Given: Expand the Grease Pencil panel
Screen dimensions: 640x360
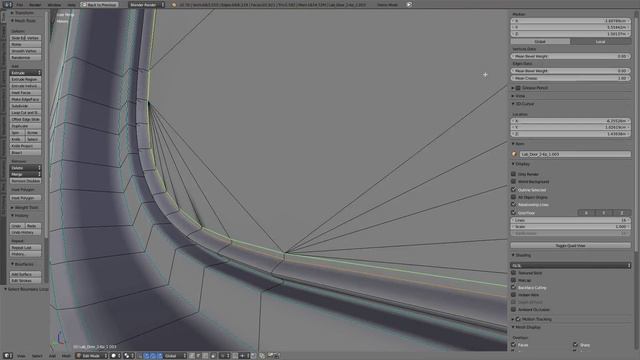Looking at the screenshot, I should 513,88.
